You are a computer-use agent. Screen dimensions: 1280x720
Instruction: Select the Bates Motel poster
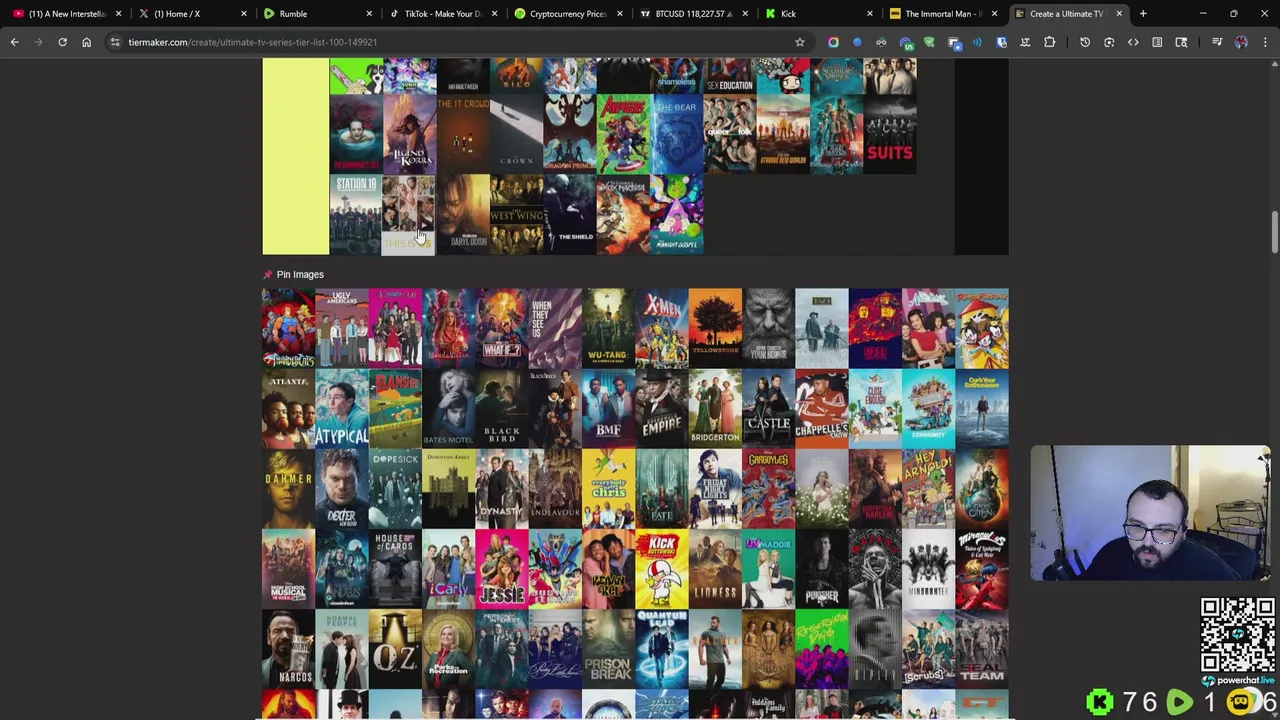tap(448, 408)
